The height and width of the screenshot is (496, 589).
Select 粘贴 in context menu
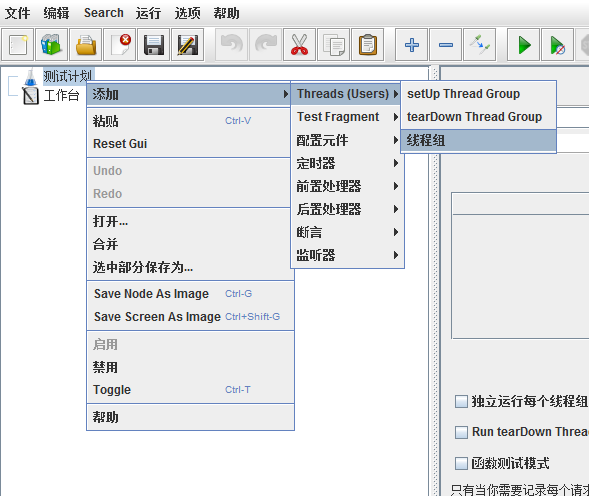coord(190,121)
